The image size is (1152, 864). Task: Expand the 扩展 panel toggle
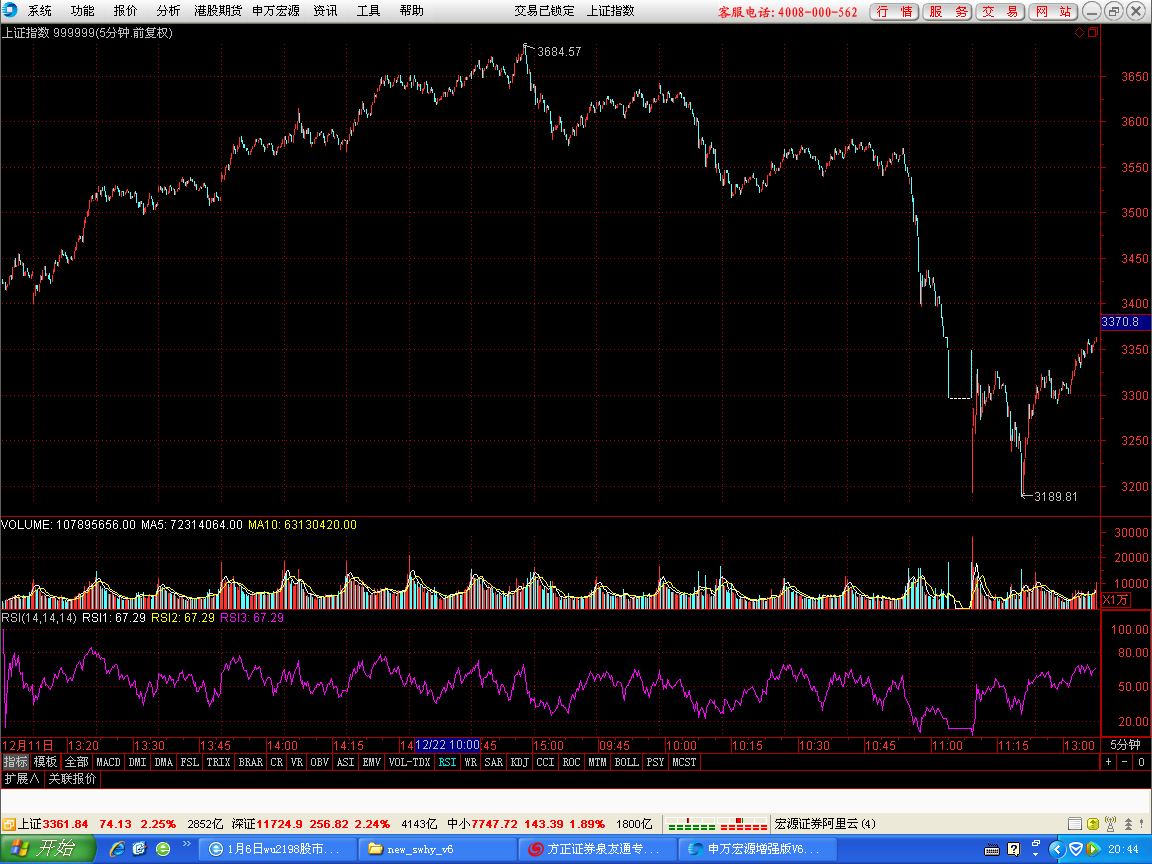22,778
